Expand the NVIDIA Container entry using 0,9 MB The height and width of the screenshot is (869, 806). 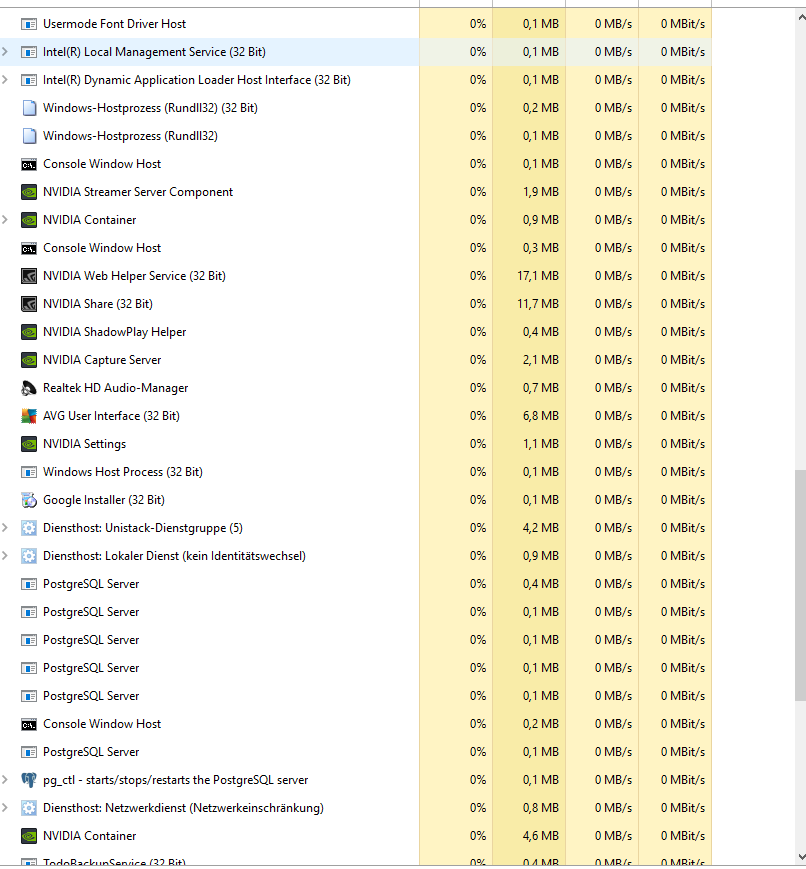point(5,220)
